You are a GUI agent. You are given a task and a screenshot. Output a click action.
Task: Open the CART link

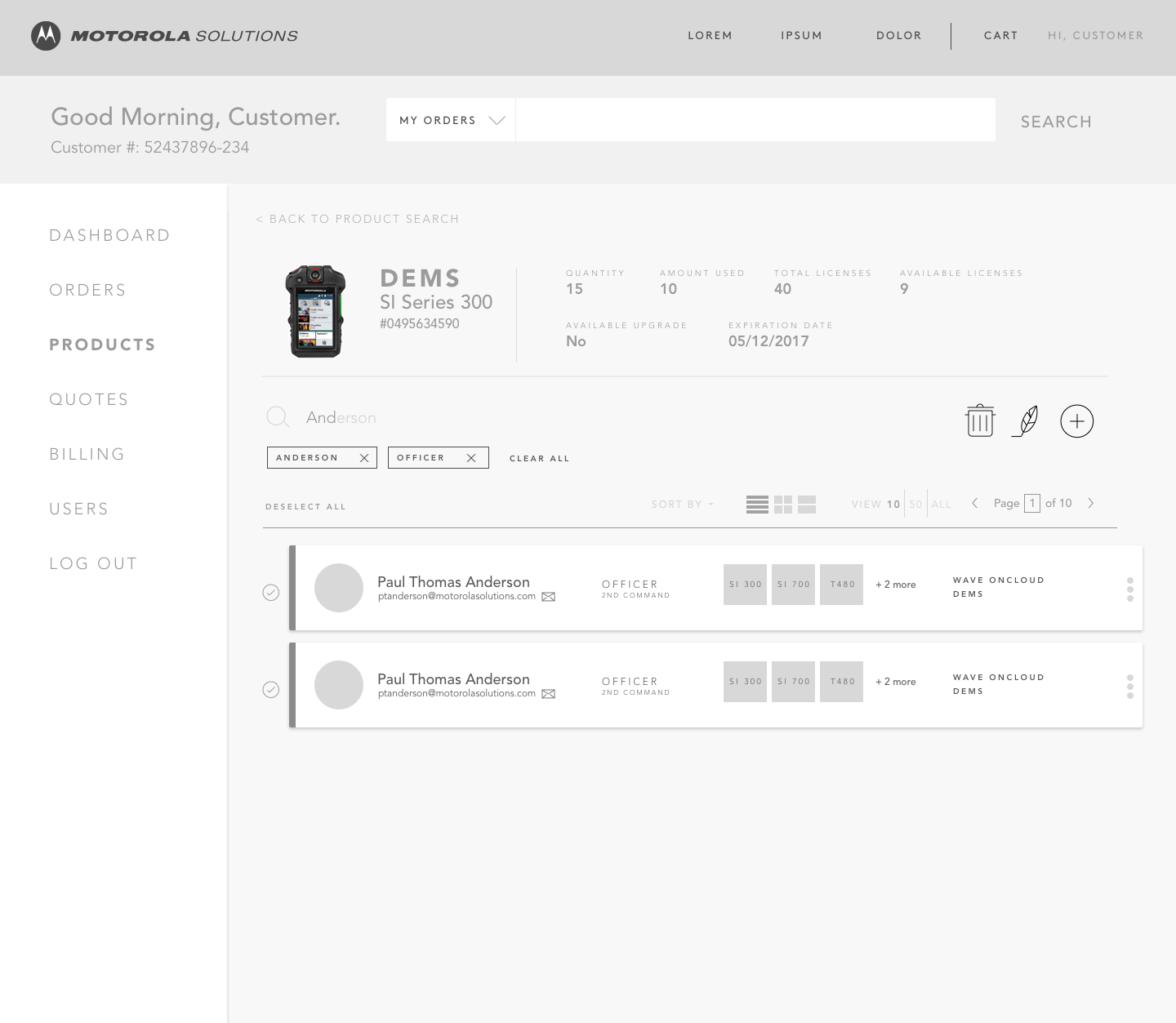pos(1000,36)
